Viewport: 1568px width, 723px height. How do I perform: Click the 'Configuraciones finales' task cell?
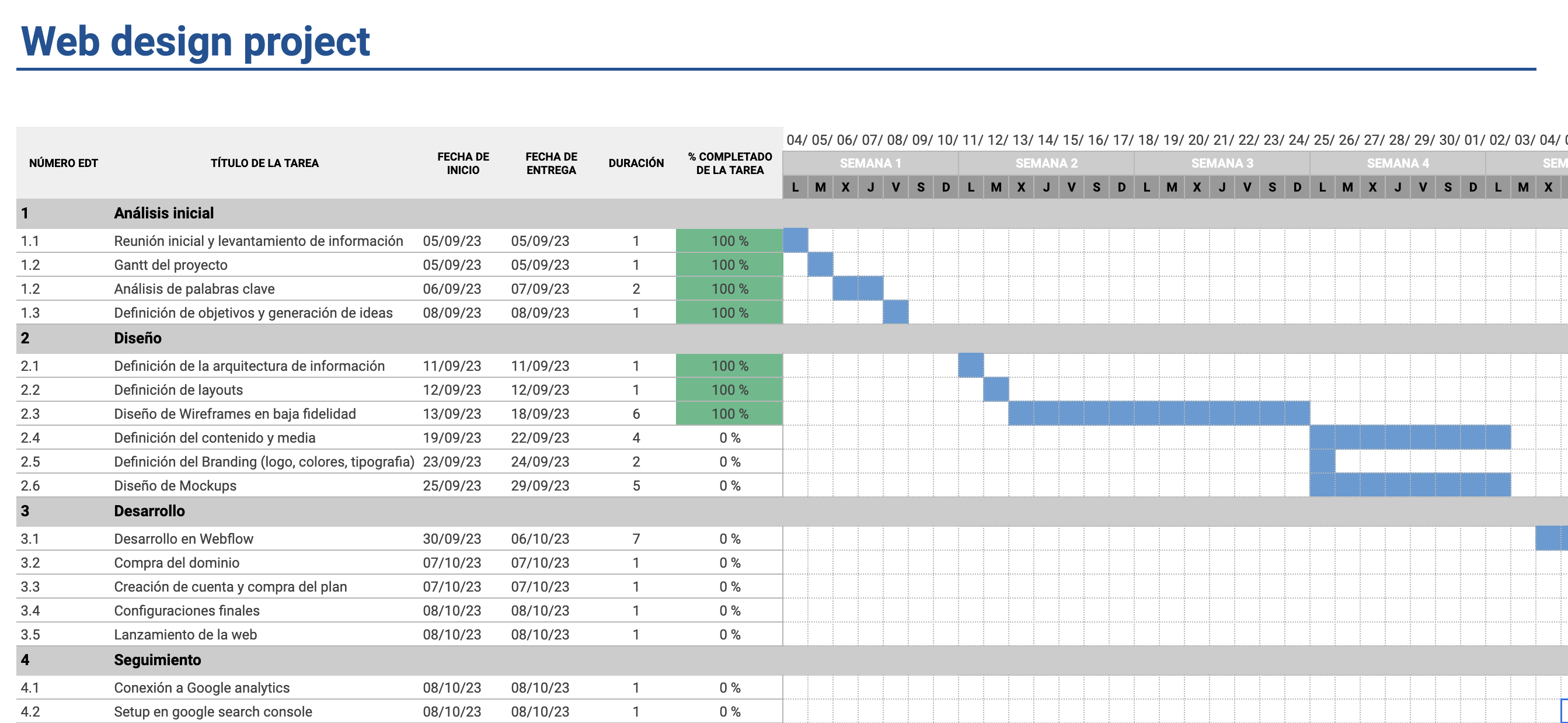pyautogui.click(x=186, y=610)
